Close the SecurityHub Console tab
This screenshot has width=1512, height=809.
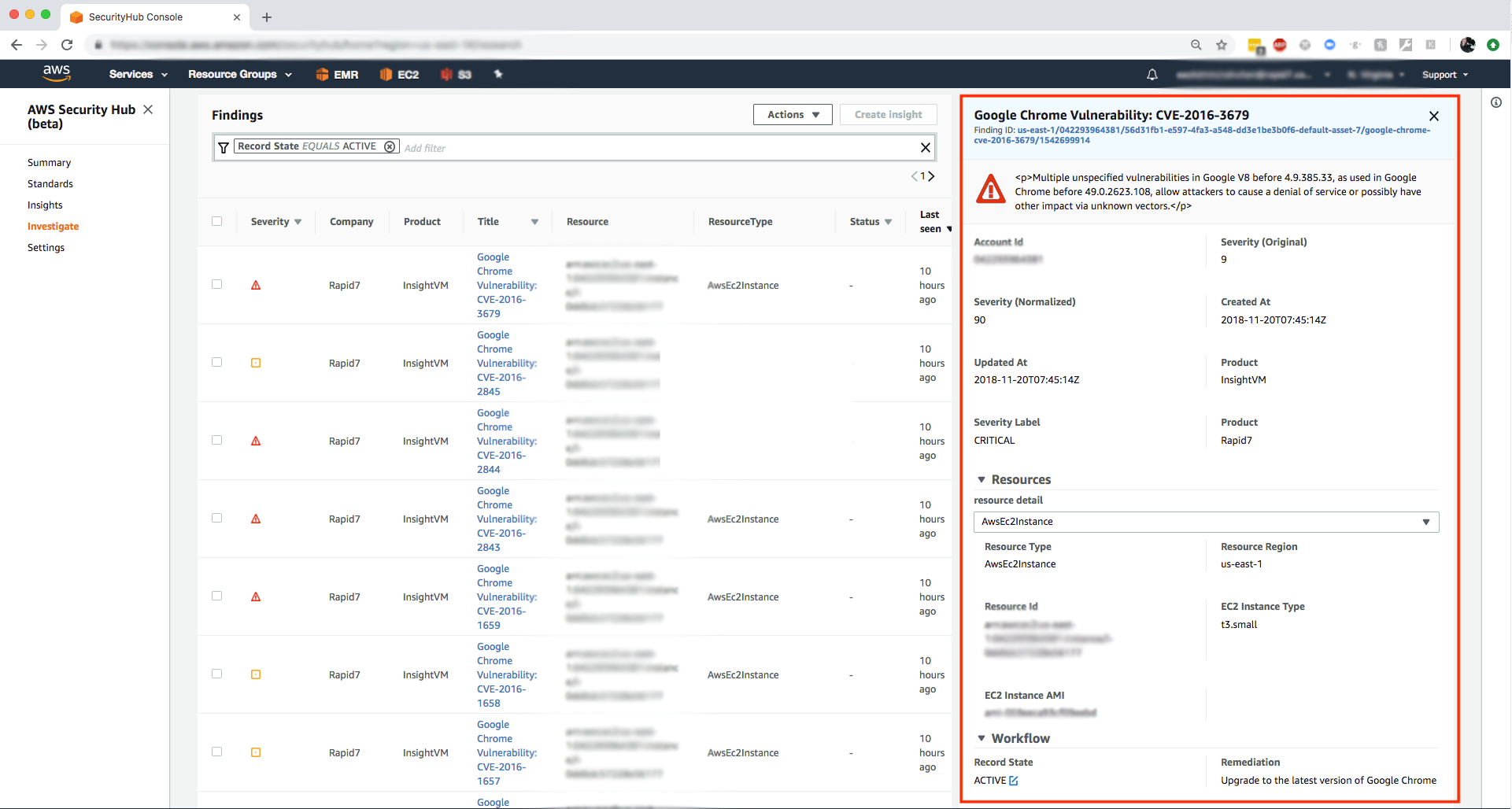[237, 17]
